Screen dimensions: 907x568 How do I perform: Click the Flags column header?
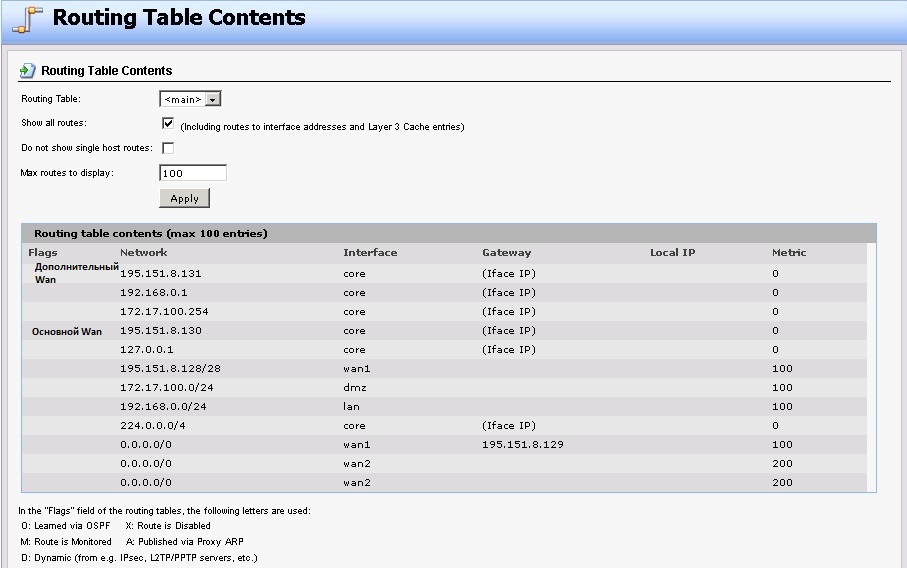(44, 253)
